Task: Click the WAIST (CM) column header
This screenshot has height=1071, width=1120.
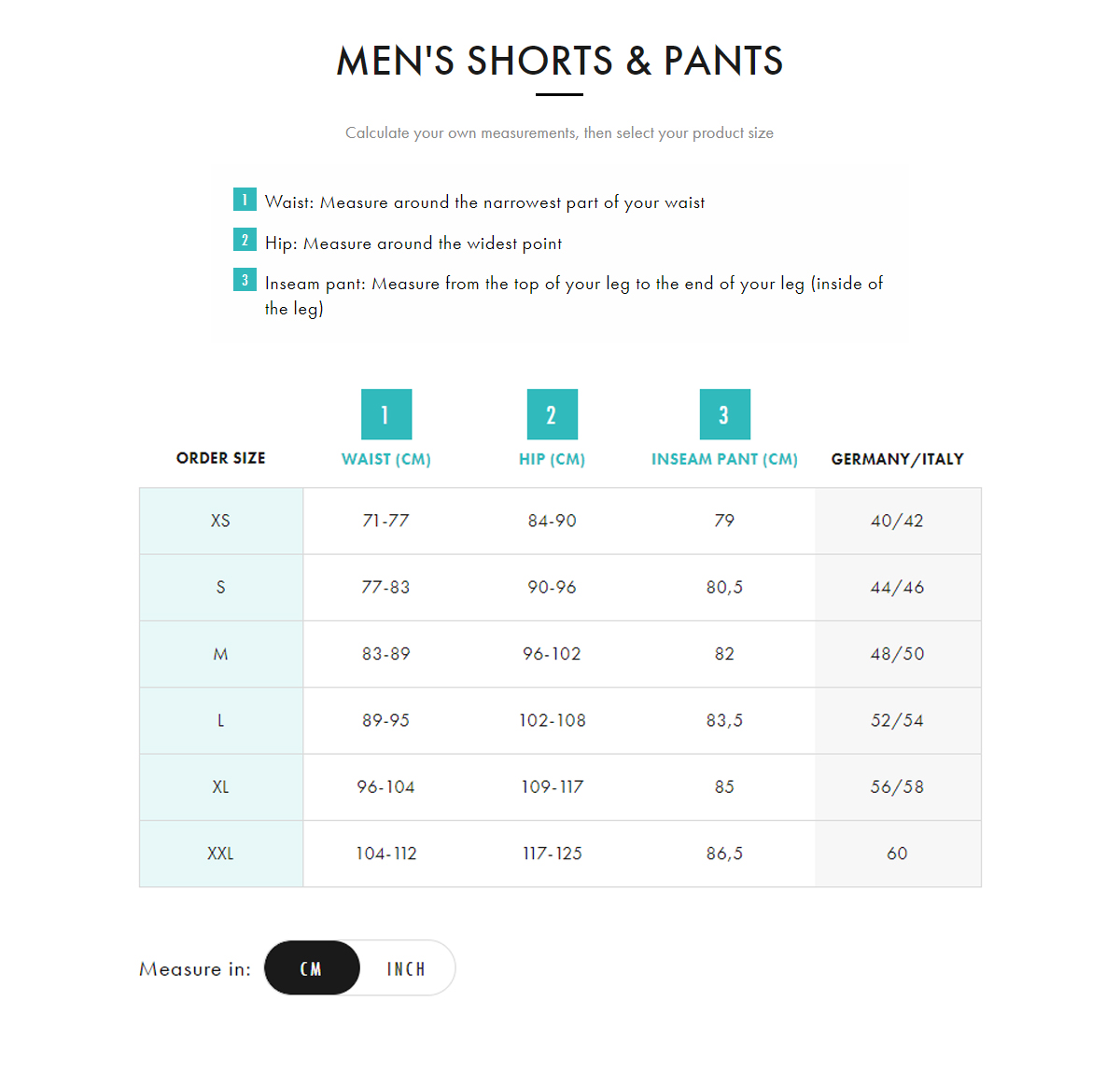Action: coord(386,459)
